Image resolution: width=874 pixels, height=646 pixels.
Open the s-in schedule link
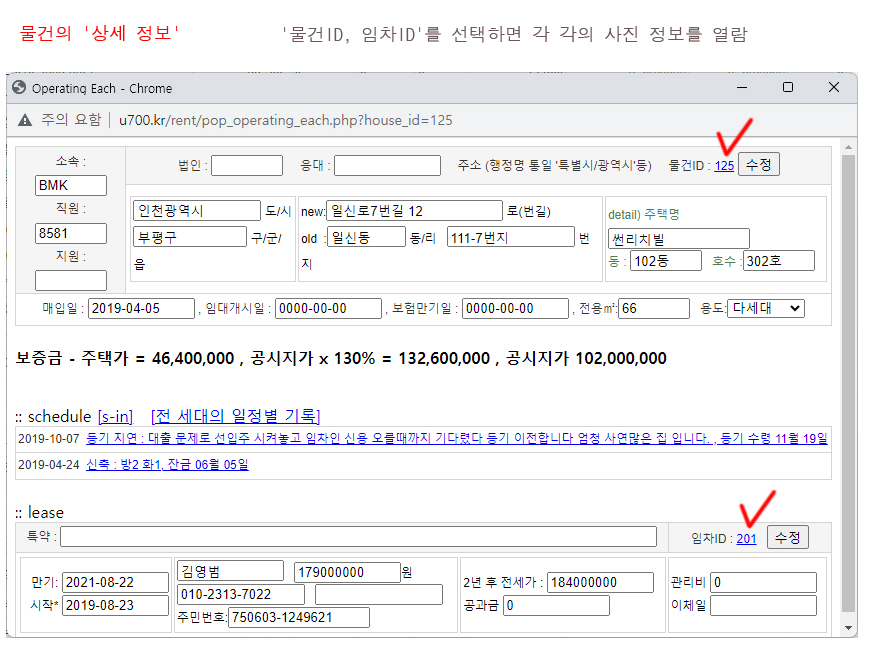tap(115, 415)
